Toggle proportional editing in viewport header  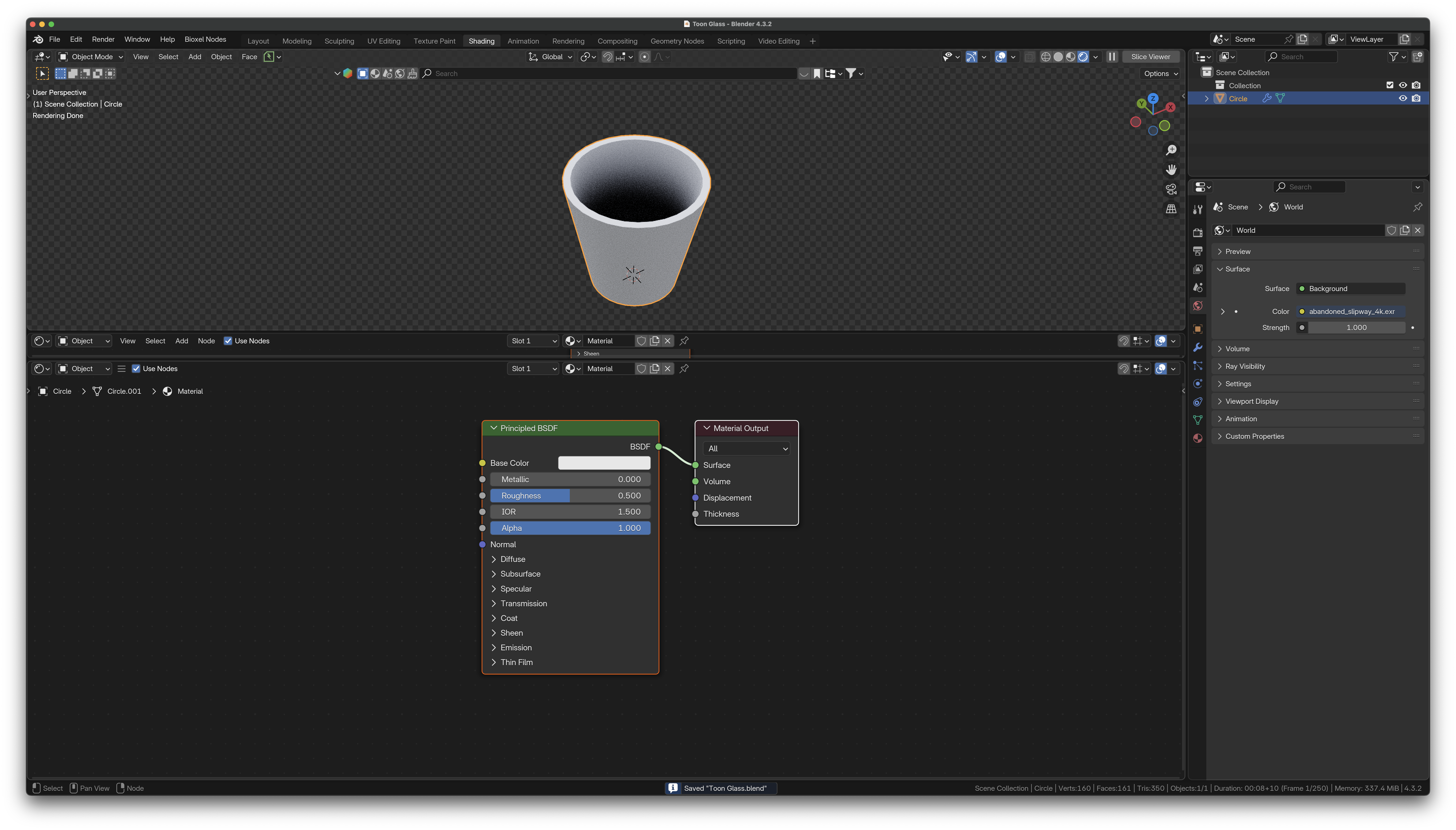644,57
